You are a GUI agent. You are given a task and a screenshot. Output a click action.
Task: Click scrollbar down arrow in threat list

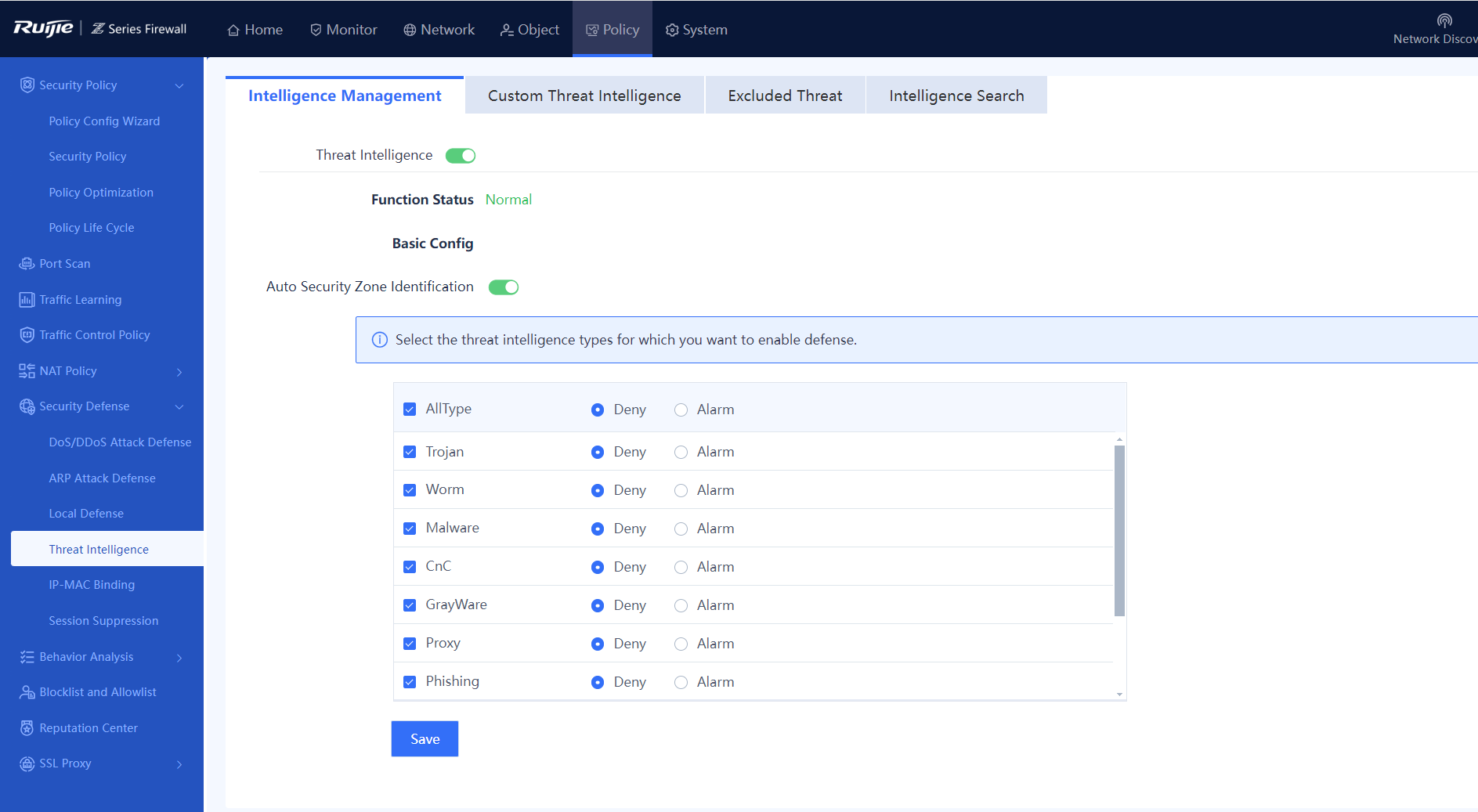1119,695
